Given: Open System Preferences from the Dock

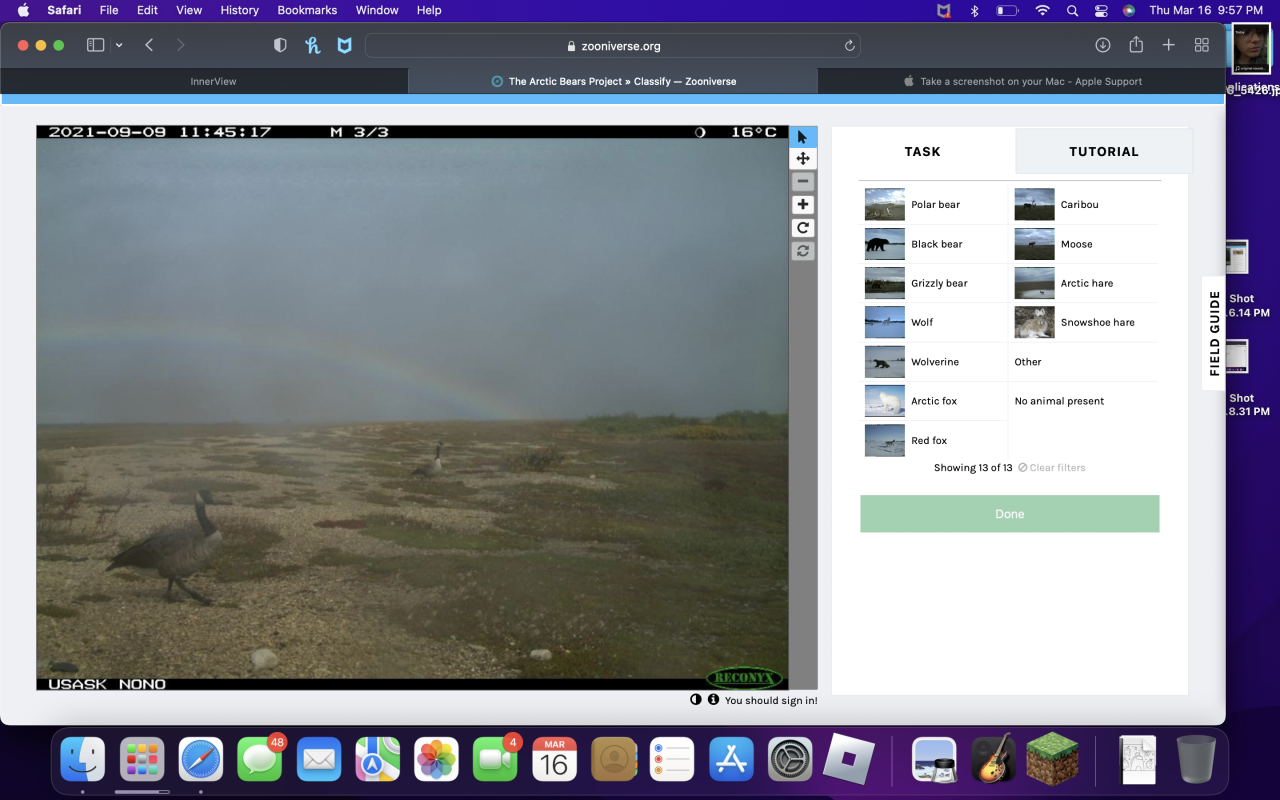Looking at the screenshot, I should pos(790,760).
